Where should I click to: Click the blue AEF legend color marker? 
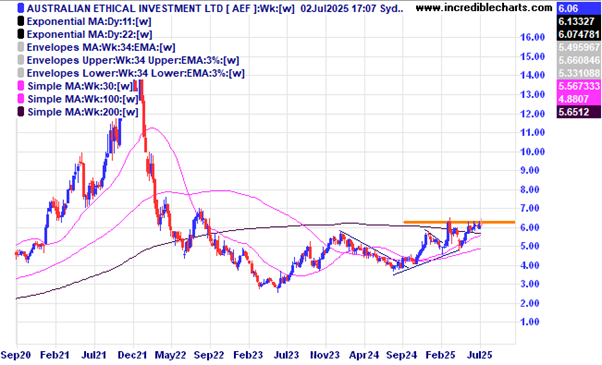click(x=21, y=8)
